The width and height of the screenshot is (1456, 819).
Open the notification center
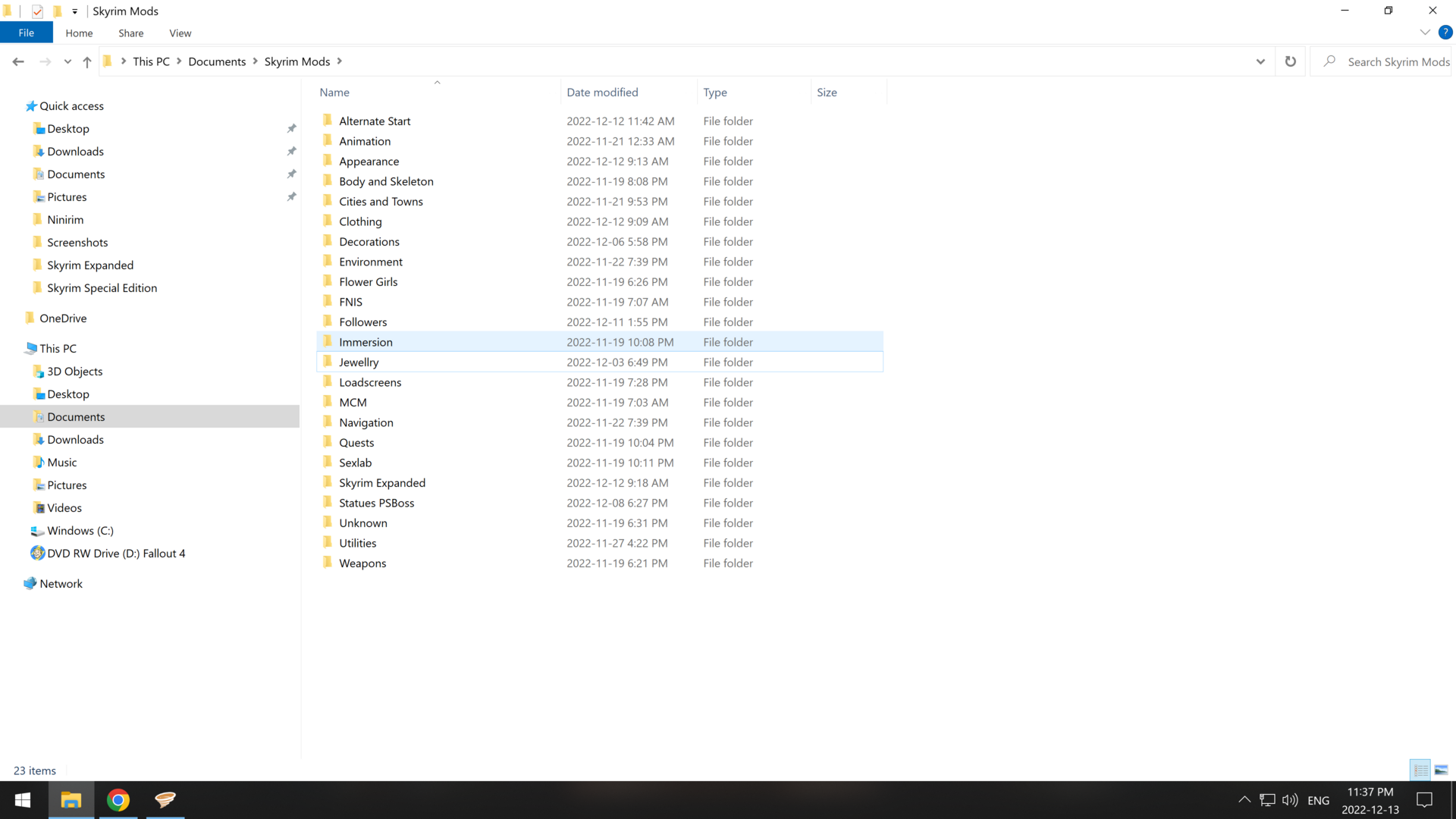(x=1425, y=800)
